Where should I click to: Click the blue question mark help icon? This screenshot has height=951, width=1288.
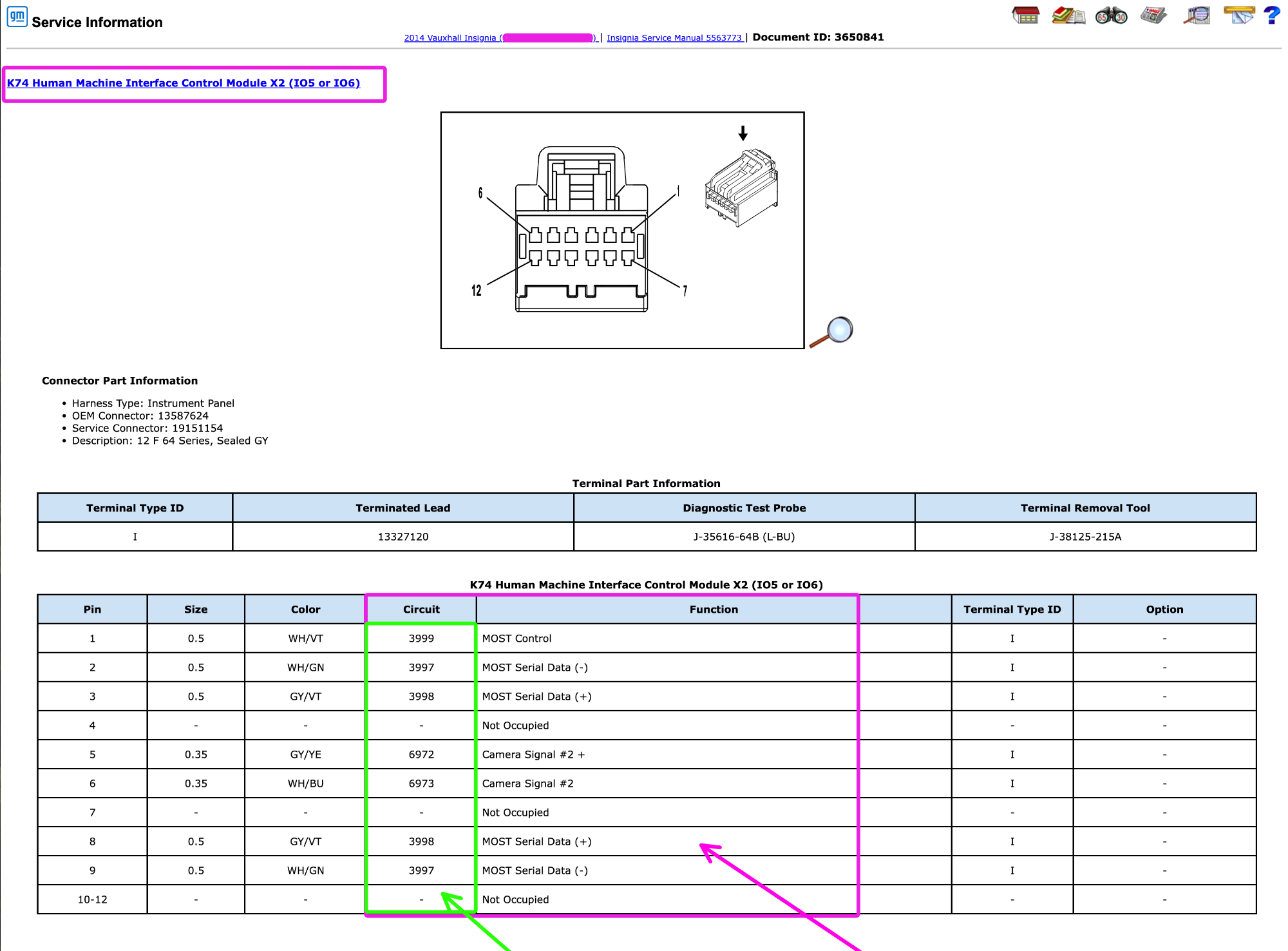(1272, 15)
